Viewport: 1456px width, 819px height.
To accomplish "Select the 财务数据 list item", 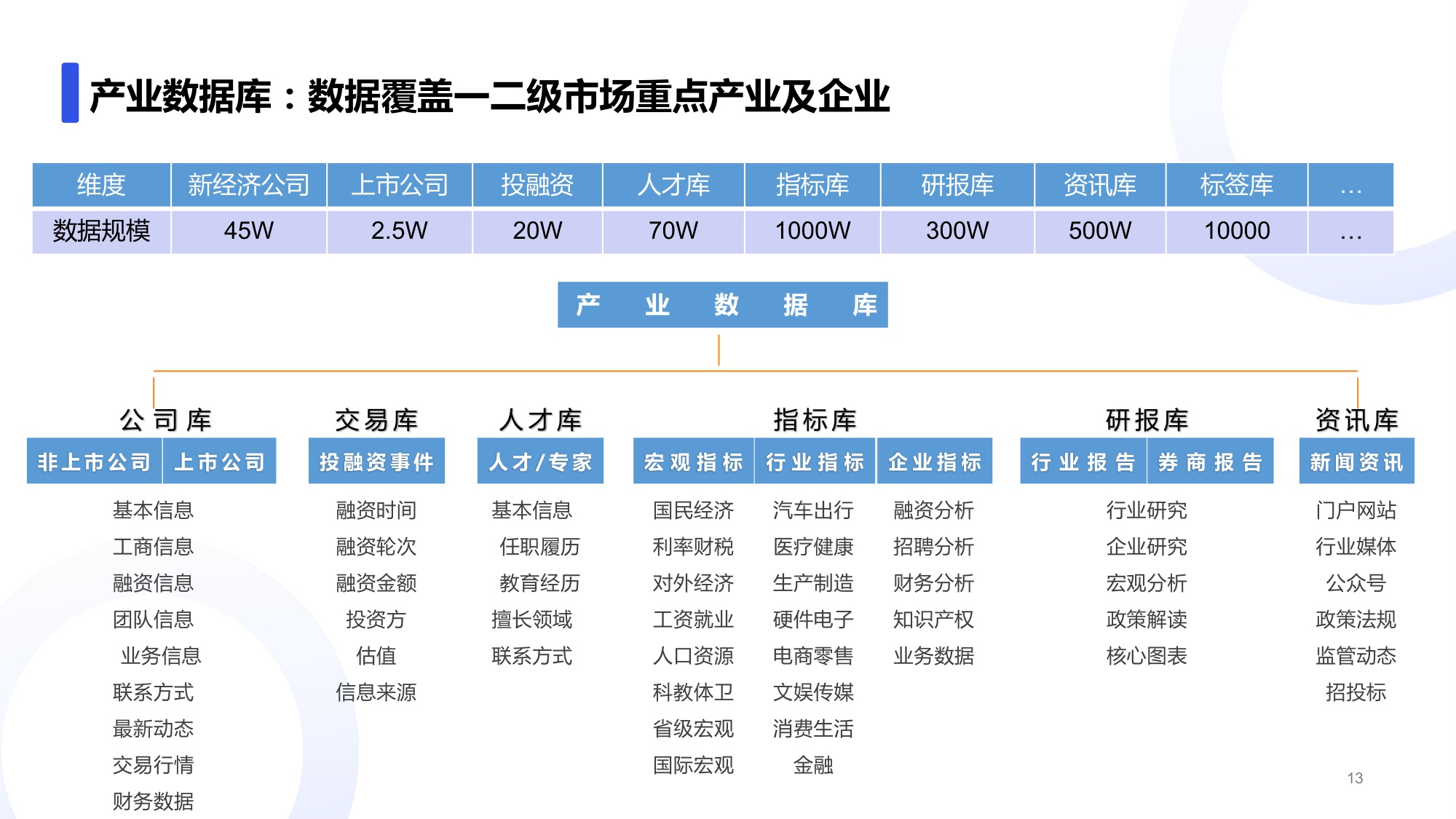I will (154, 801).
